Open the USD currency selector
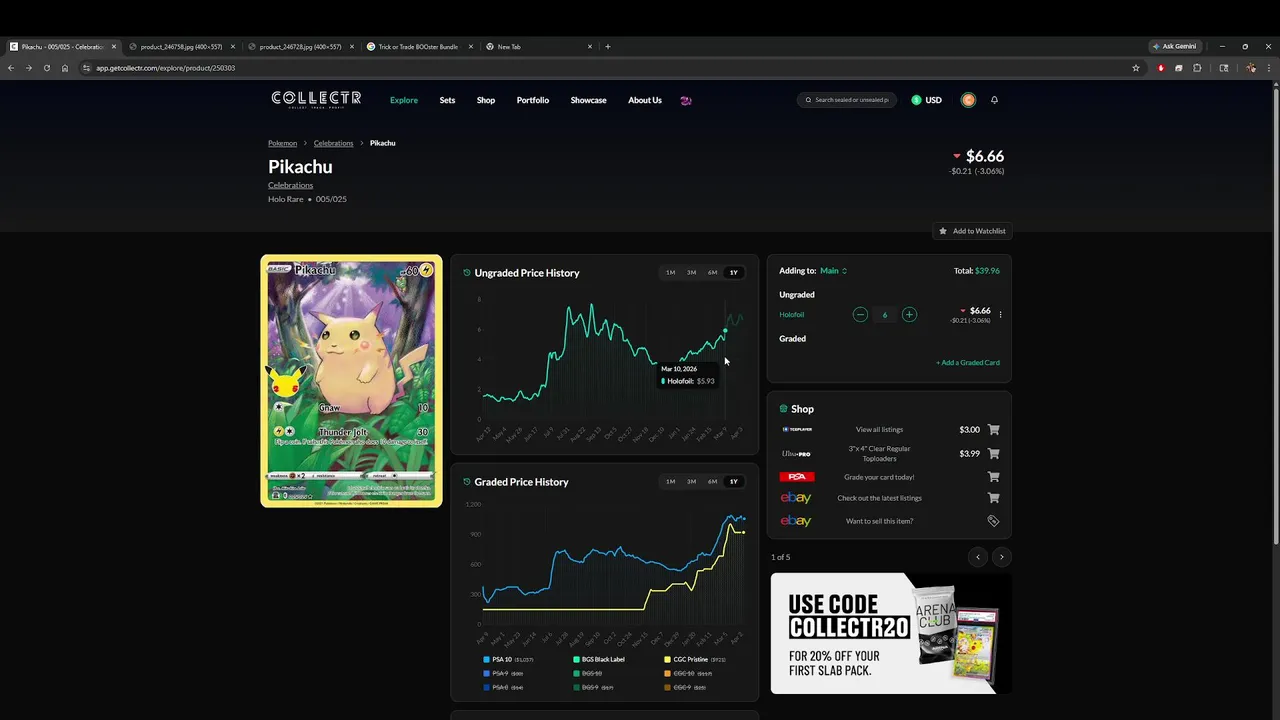This screenshot has width=1280, height=720. coord(926,100)
